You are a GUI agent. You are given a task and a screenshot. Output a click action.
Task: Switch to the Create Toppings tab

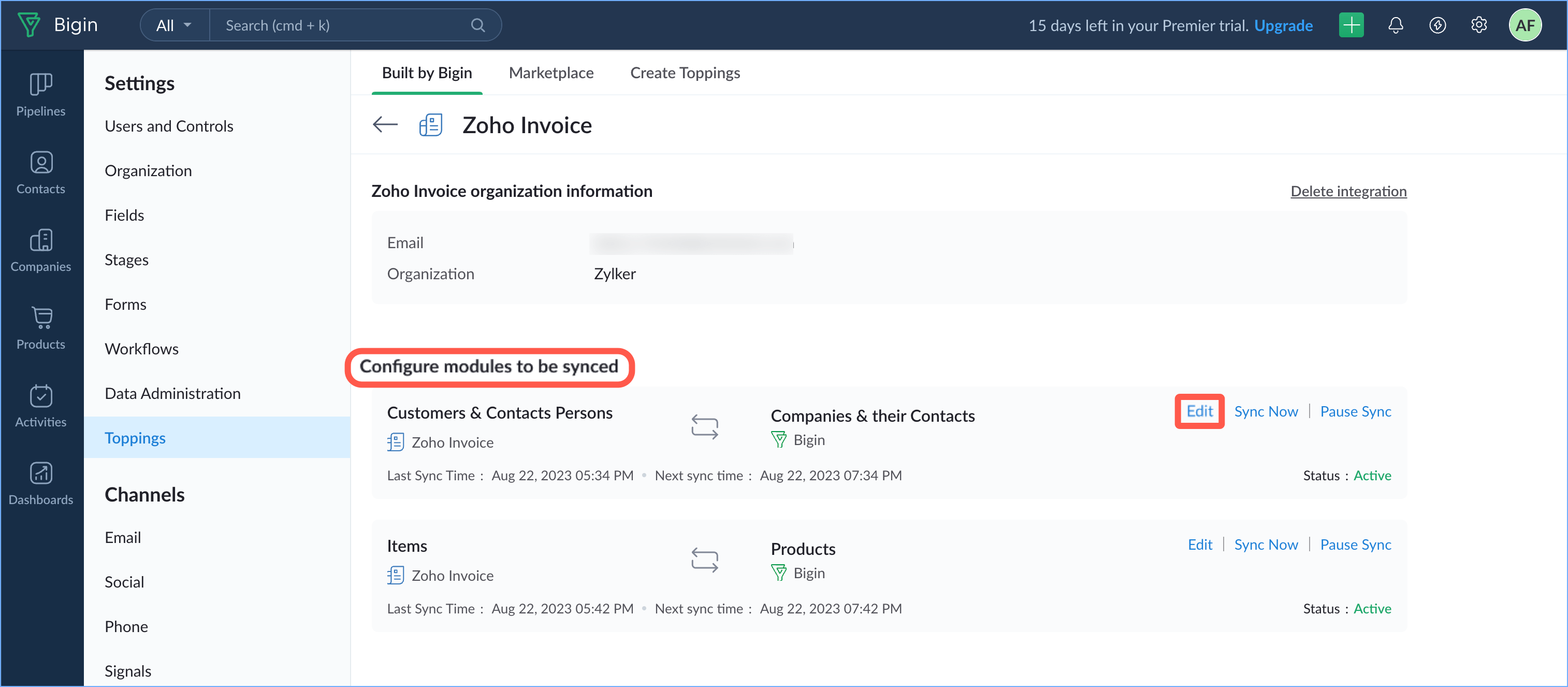685,73
